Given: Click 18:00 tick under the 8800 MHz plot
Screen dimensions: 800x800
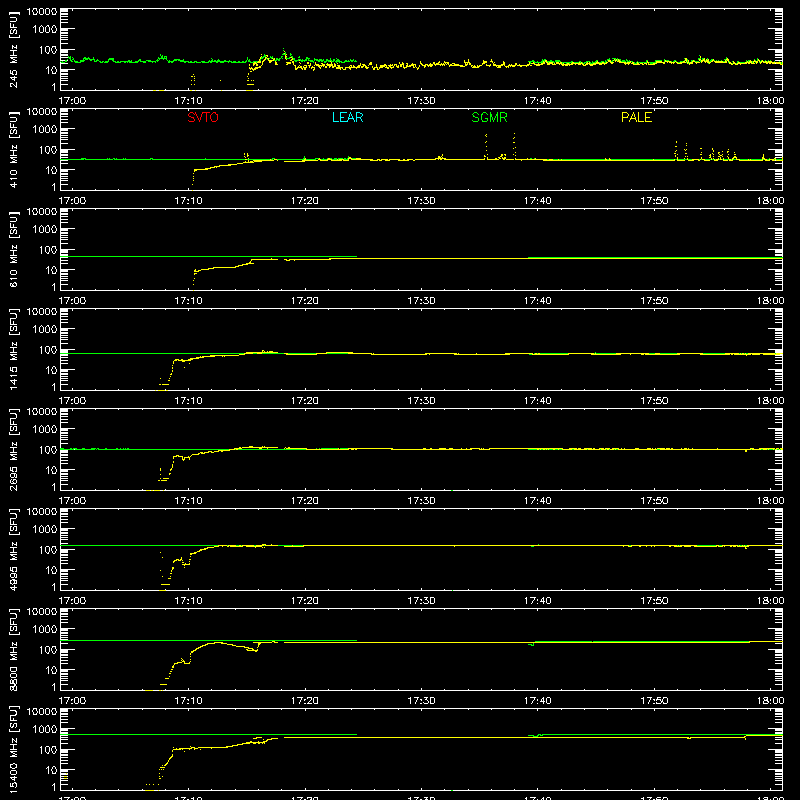Looking at the screenshot, I should (770, 701).
